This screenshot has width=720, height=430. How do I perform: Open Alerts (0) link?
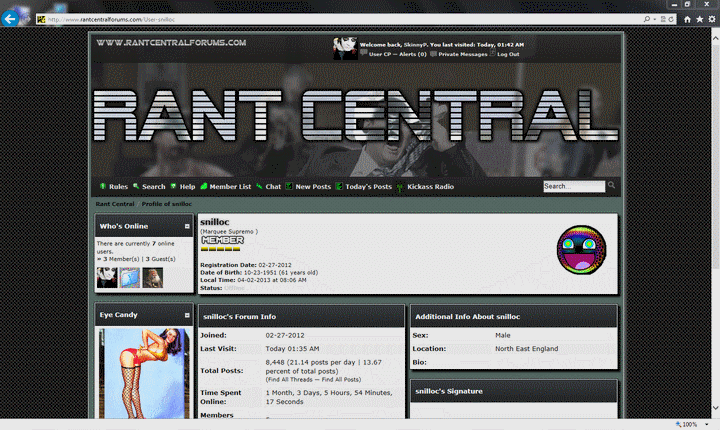pos(413,54)
